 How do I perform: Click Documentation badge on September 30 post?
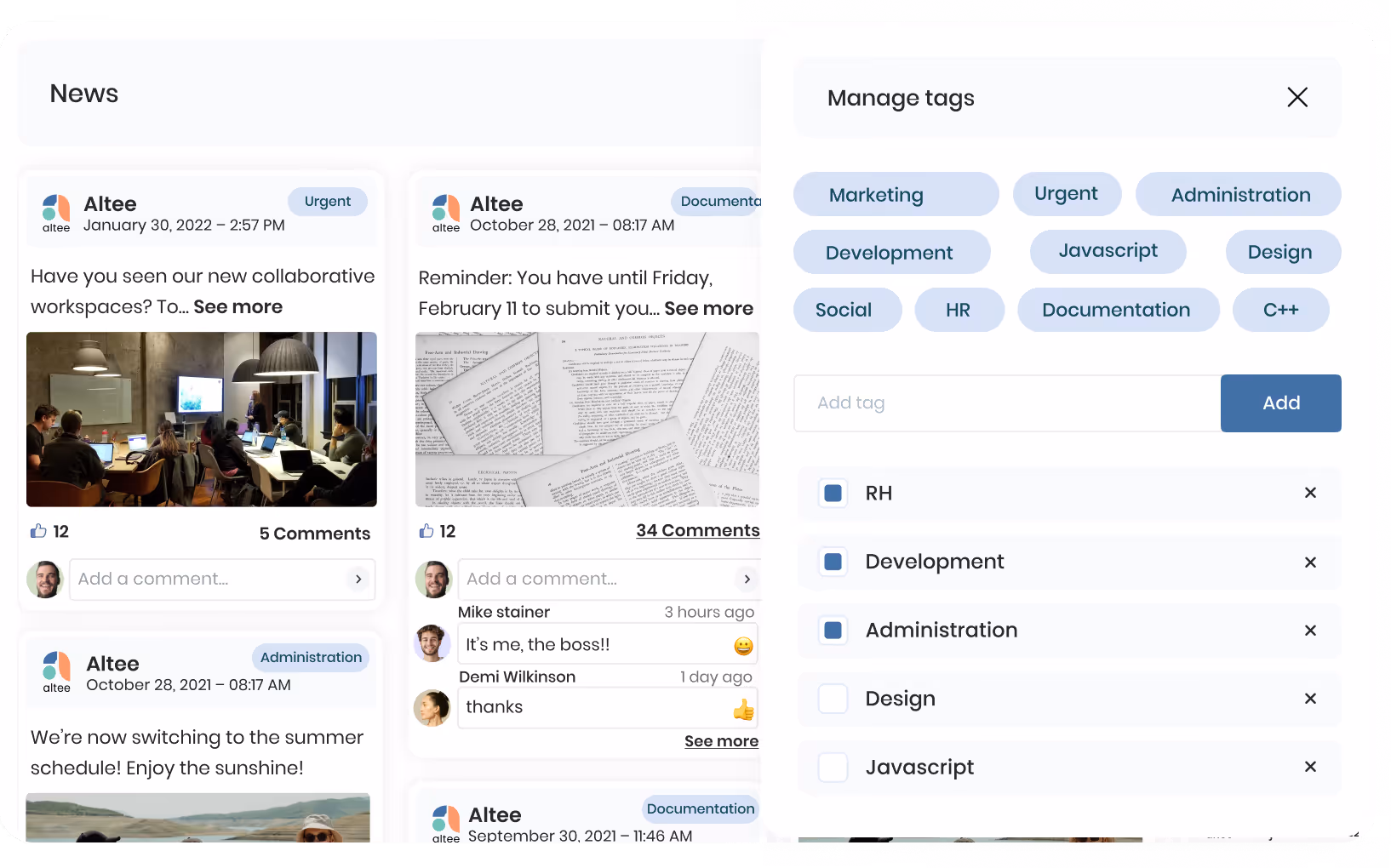(x=700, y=809)
